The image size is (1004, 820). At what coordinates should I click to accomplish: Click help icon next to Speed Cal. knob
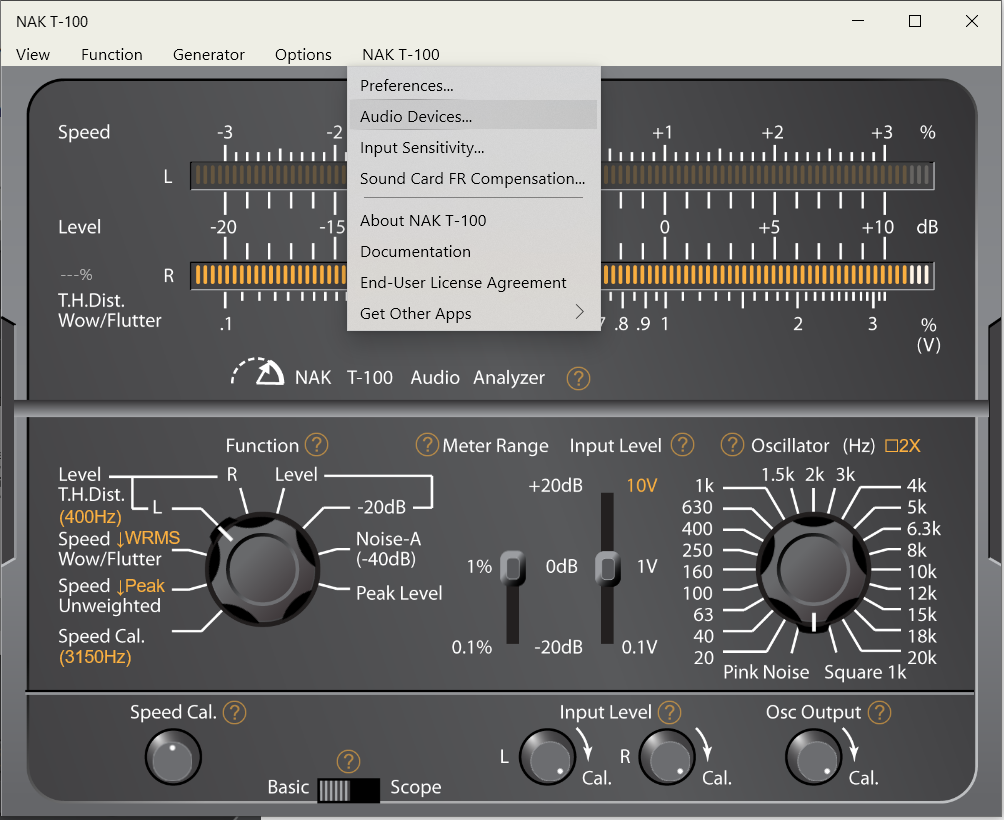click(x=234, y=713)
